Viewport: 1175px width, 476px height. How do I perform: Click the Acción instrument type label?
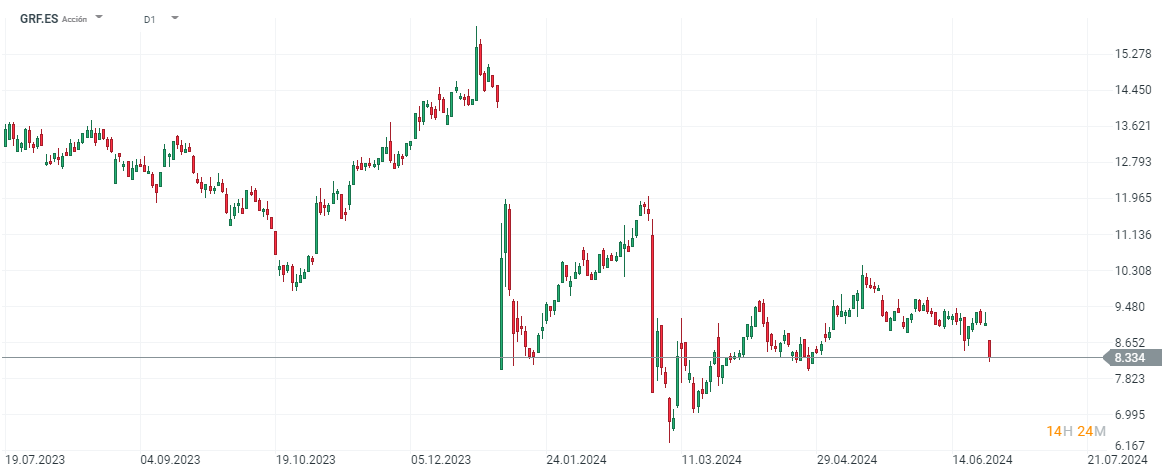coord(75,19)
